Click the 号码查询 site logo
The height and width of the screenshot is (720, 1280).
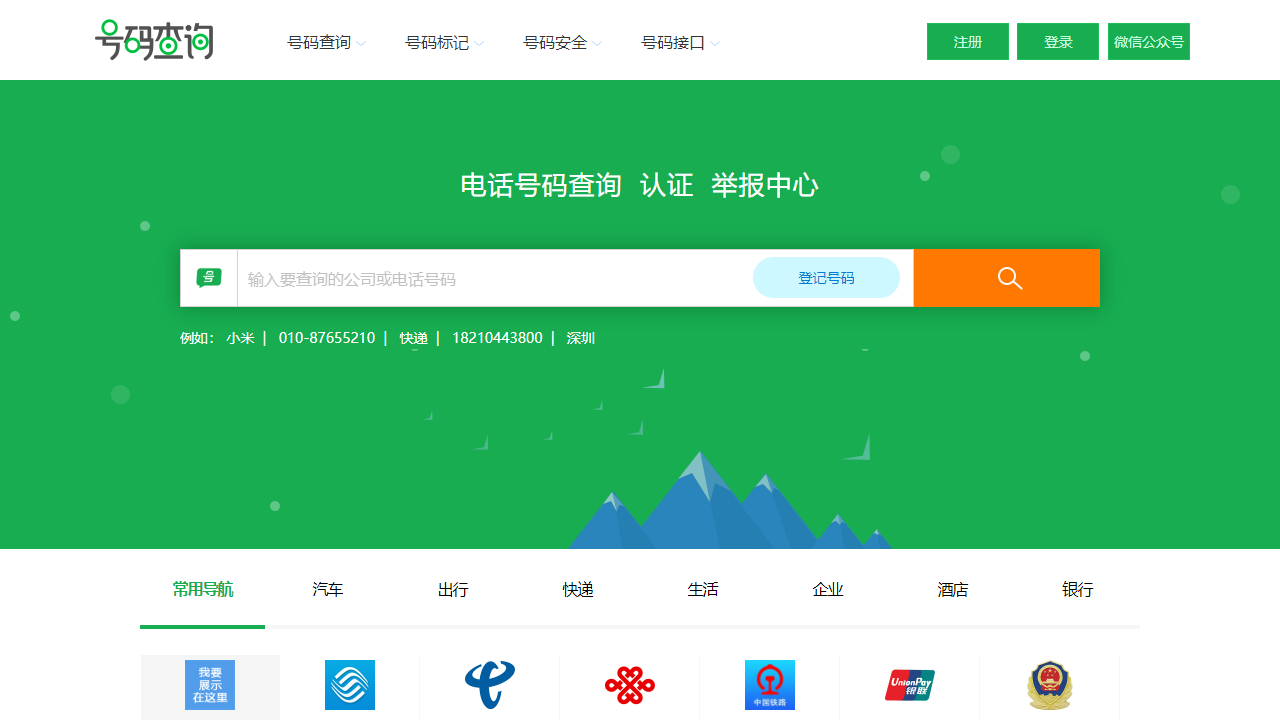tap(154, 40)
